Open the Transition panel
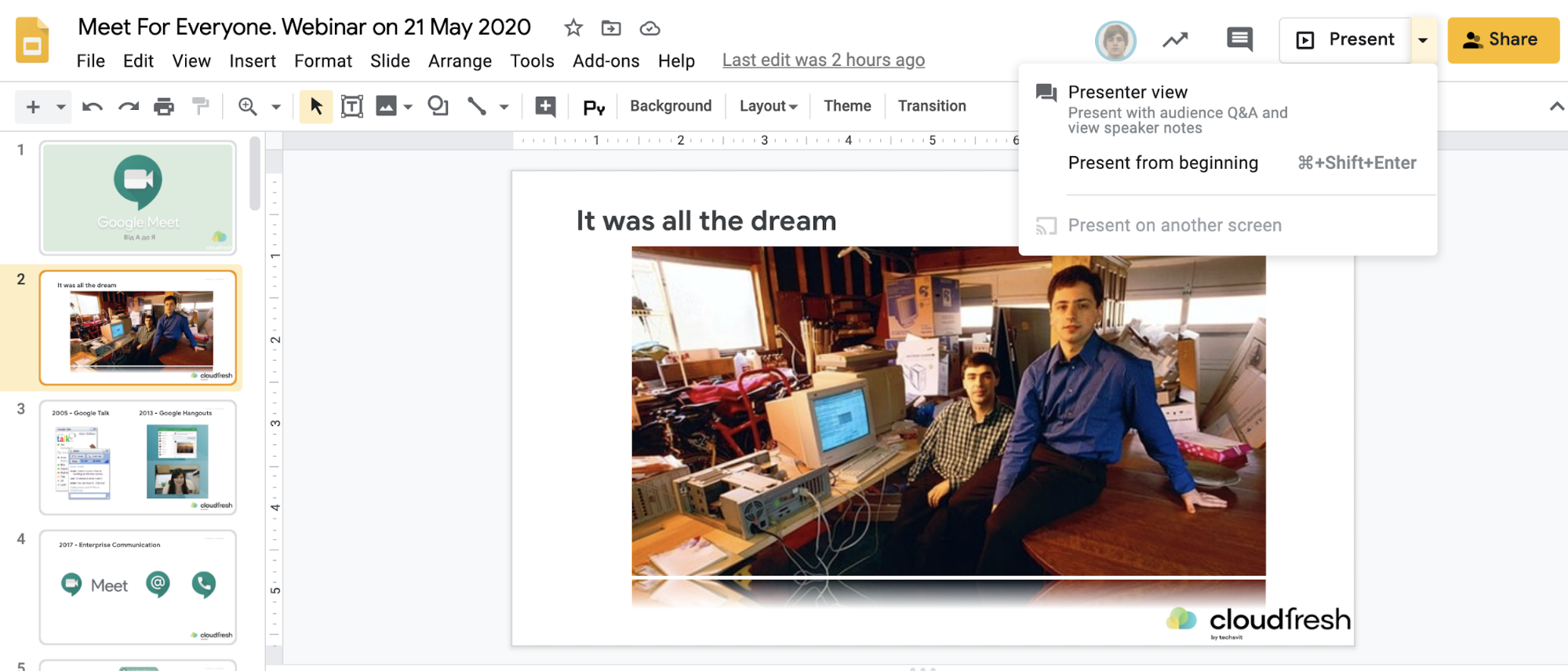This screenshot has width=1568, height=671. coord(932,106)
